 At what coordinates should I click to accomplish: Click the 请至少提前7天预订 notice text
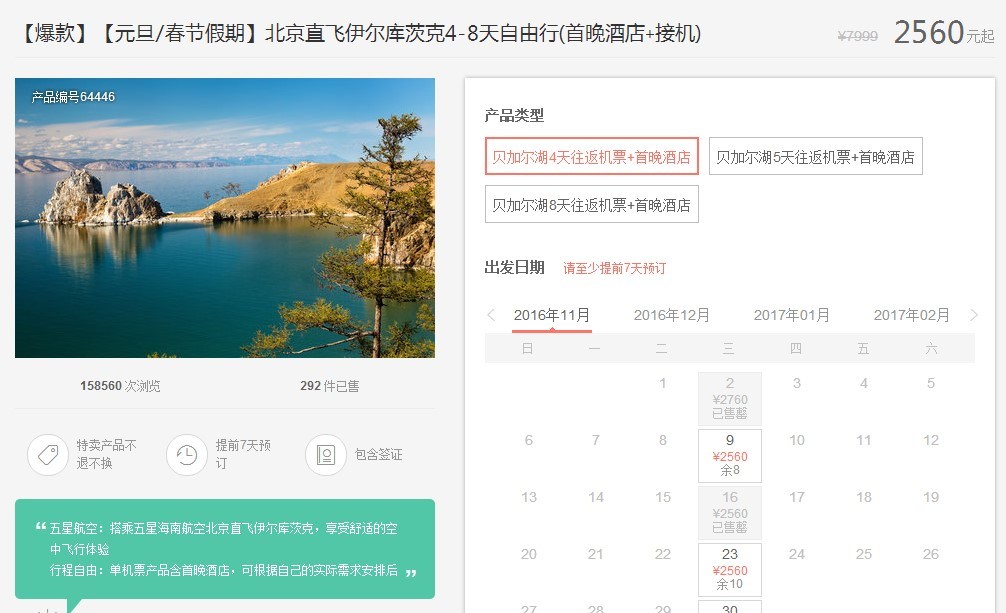(615, 268)
